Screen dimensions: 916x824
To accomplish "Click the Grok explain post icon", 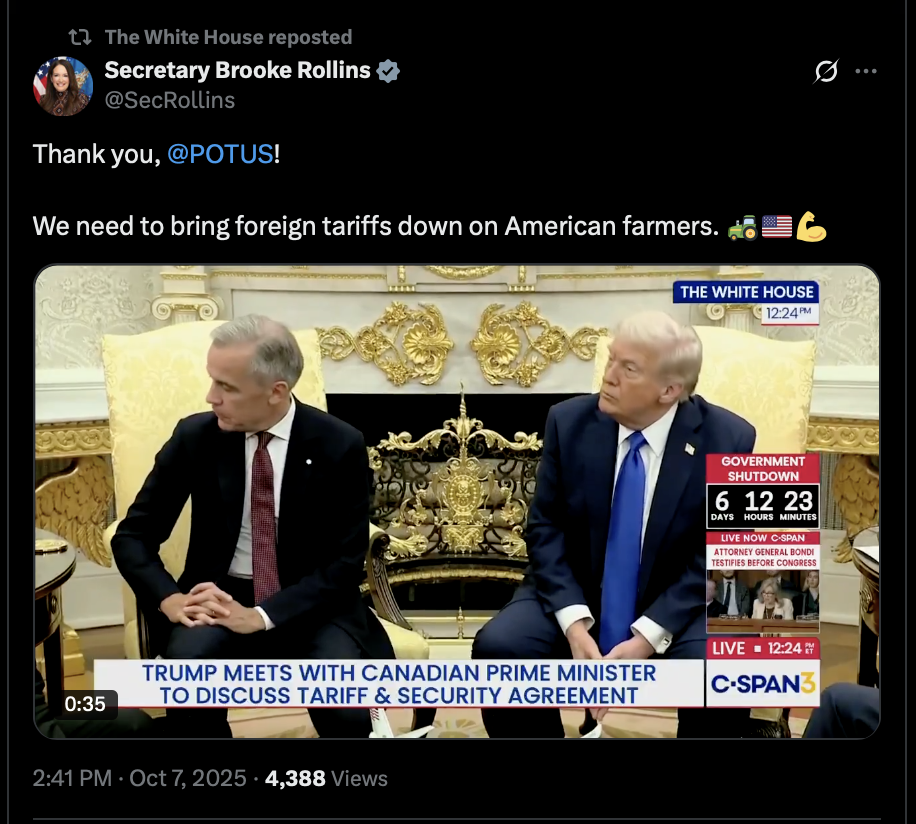I will coord(826,71).
